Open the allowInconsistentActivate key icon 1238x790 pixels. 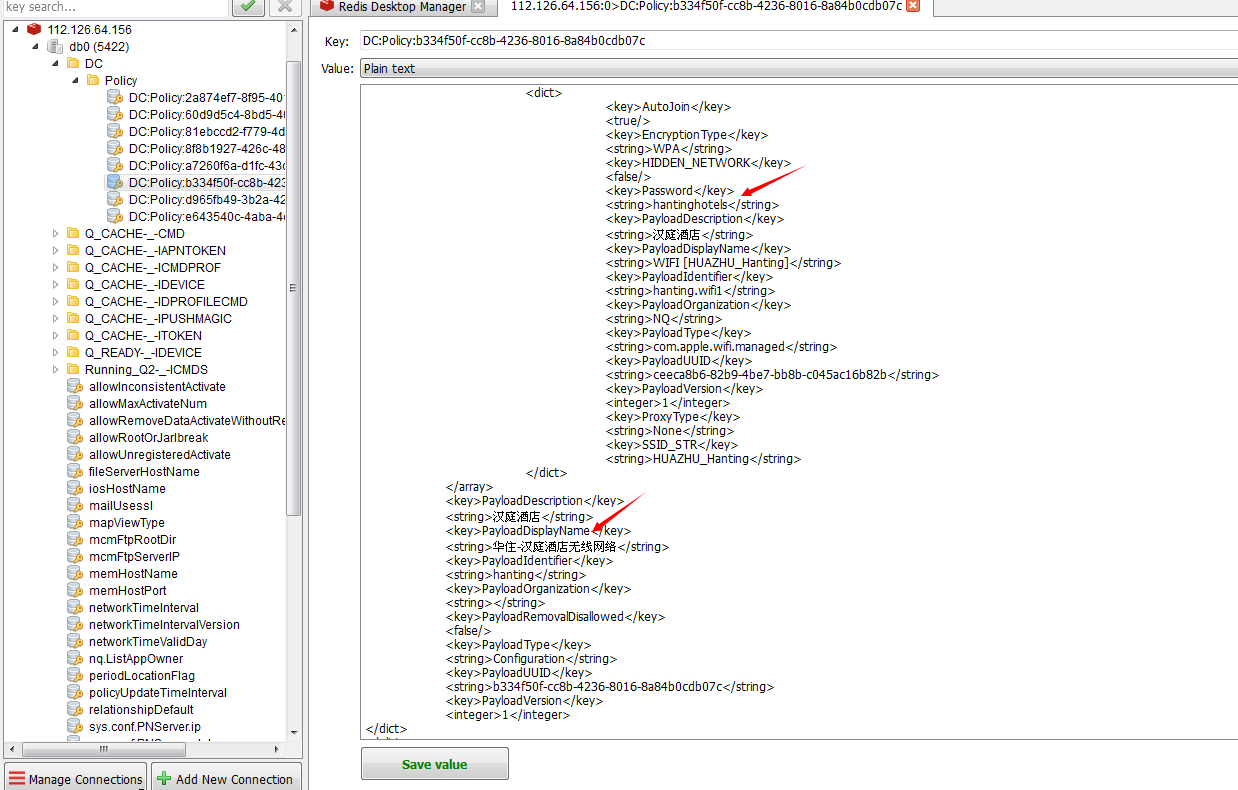point(74,386)
